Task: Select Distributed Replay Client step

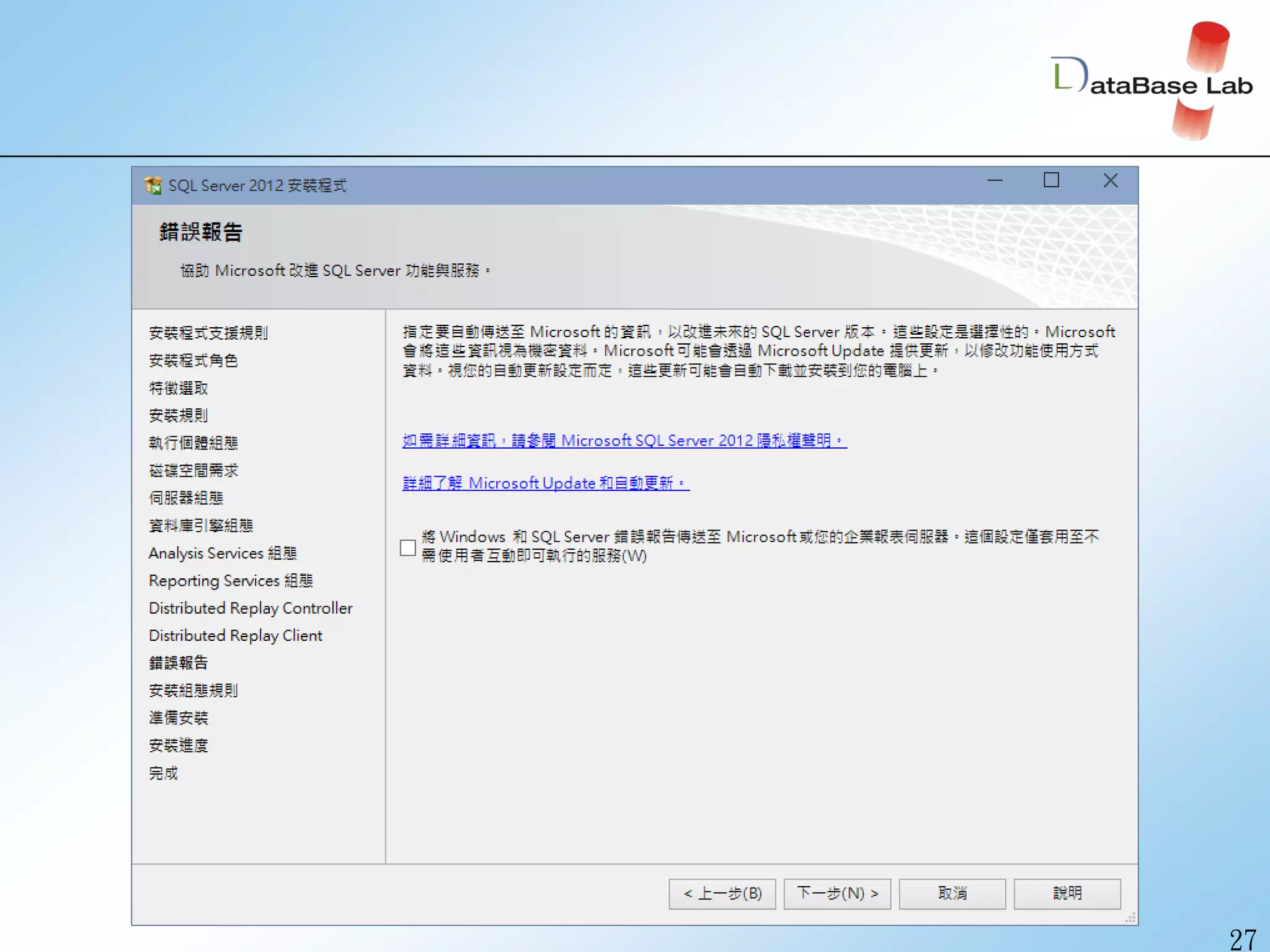Action: pyautogui.click(x=236, y=635)
